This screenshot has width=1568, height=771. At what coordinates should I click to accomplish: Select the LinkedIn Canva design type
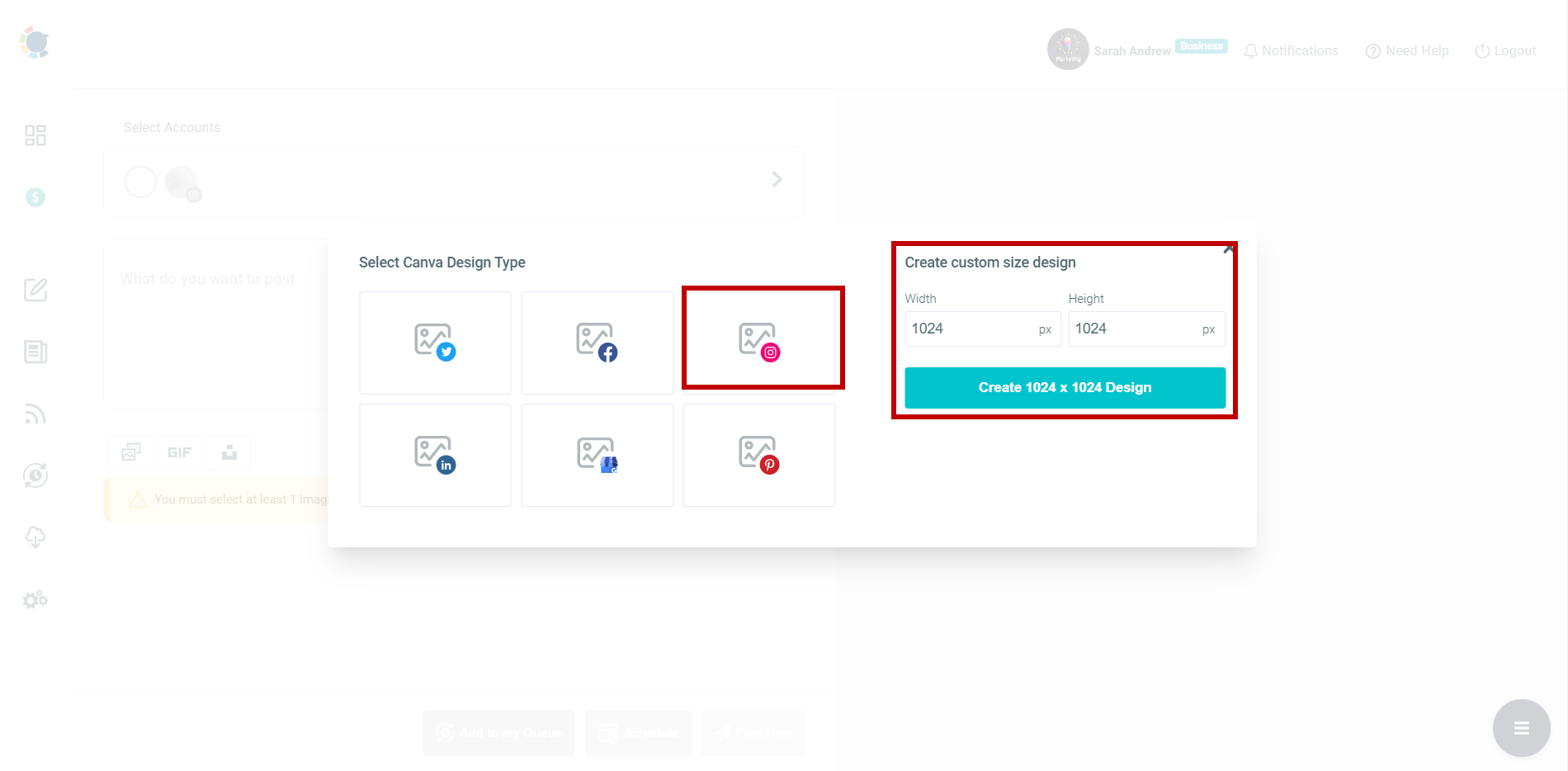435,455
